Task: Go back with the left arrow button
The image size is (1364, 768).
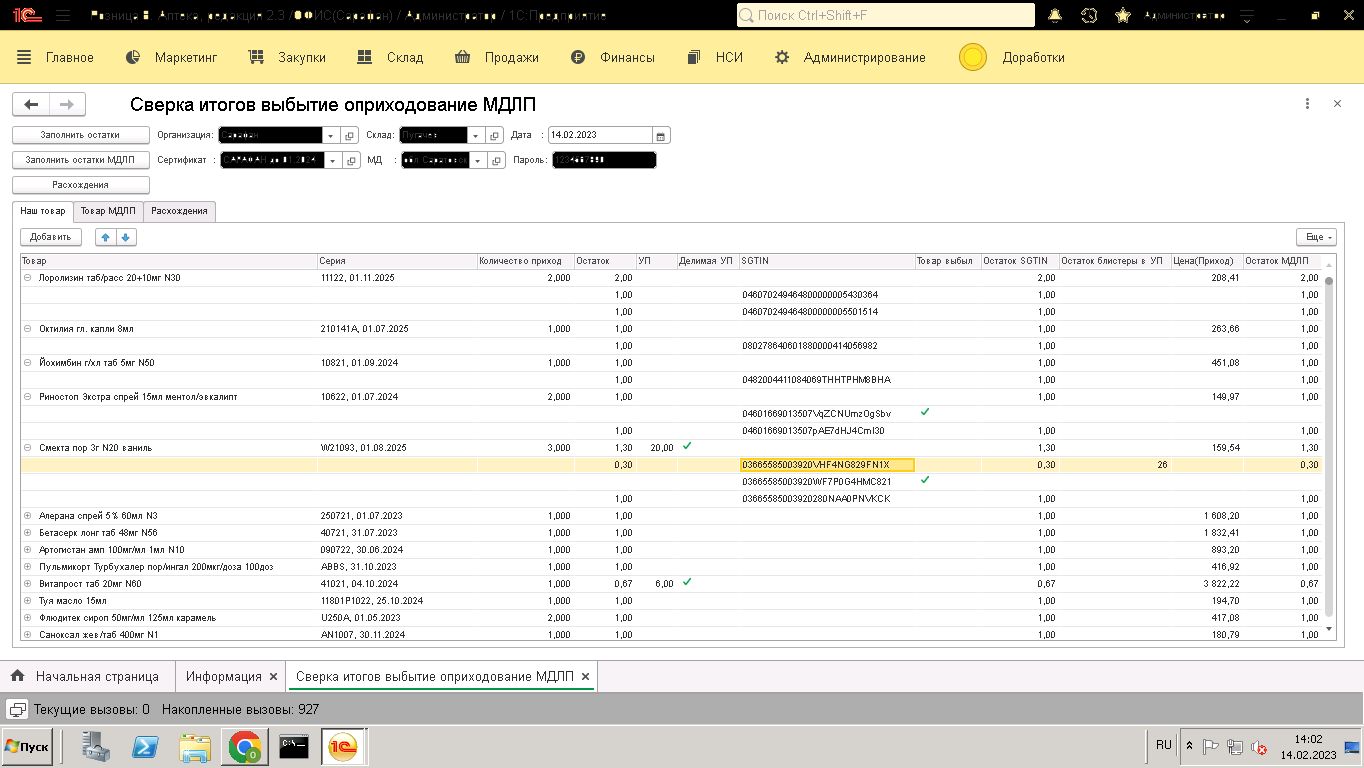Action: coord(31,104)
